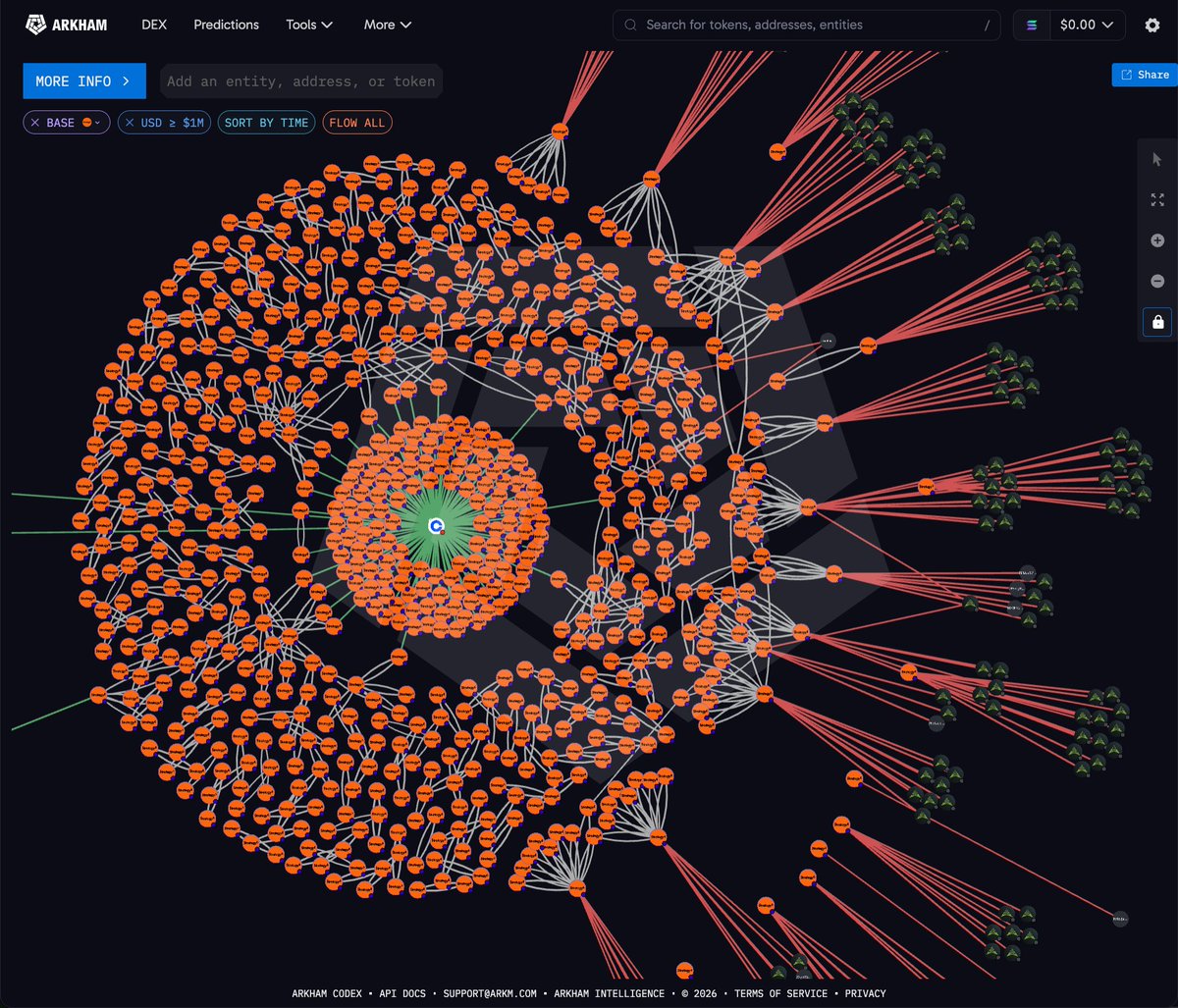Toggle the graph lock button
The height and width of the screenshot is (1008, 1178).
click(x=1157, y=322)
